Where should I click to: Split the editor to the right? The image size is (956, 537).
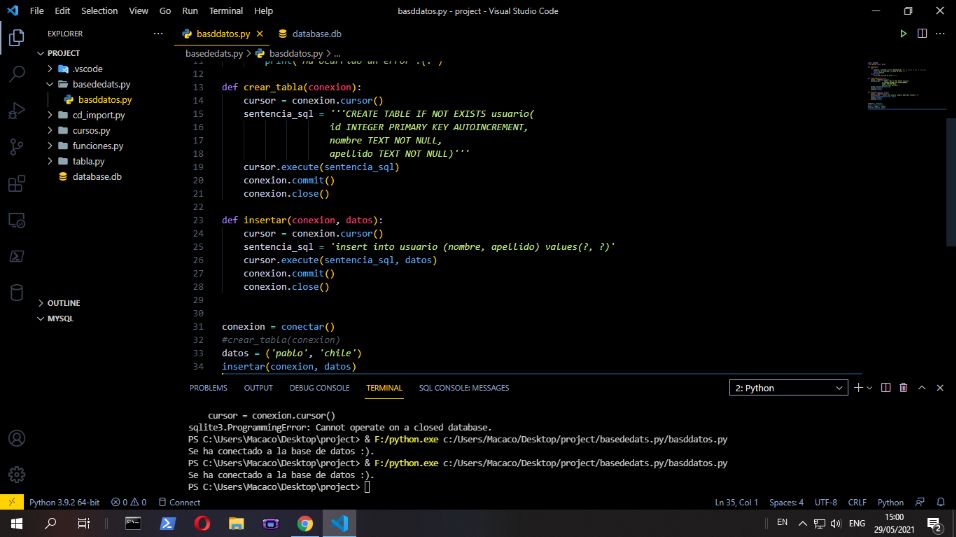[x=923, y=34]
